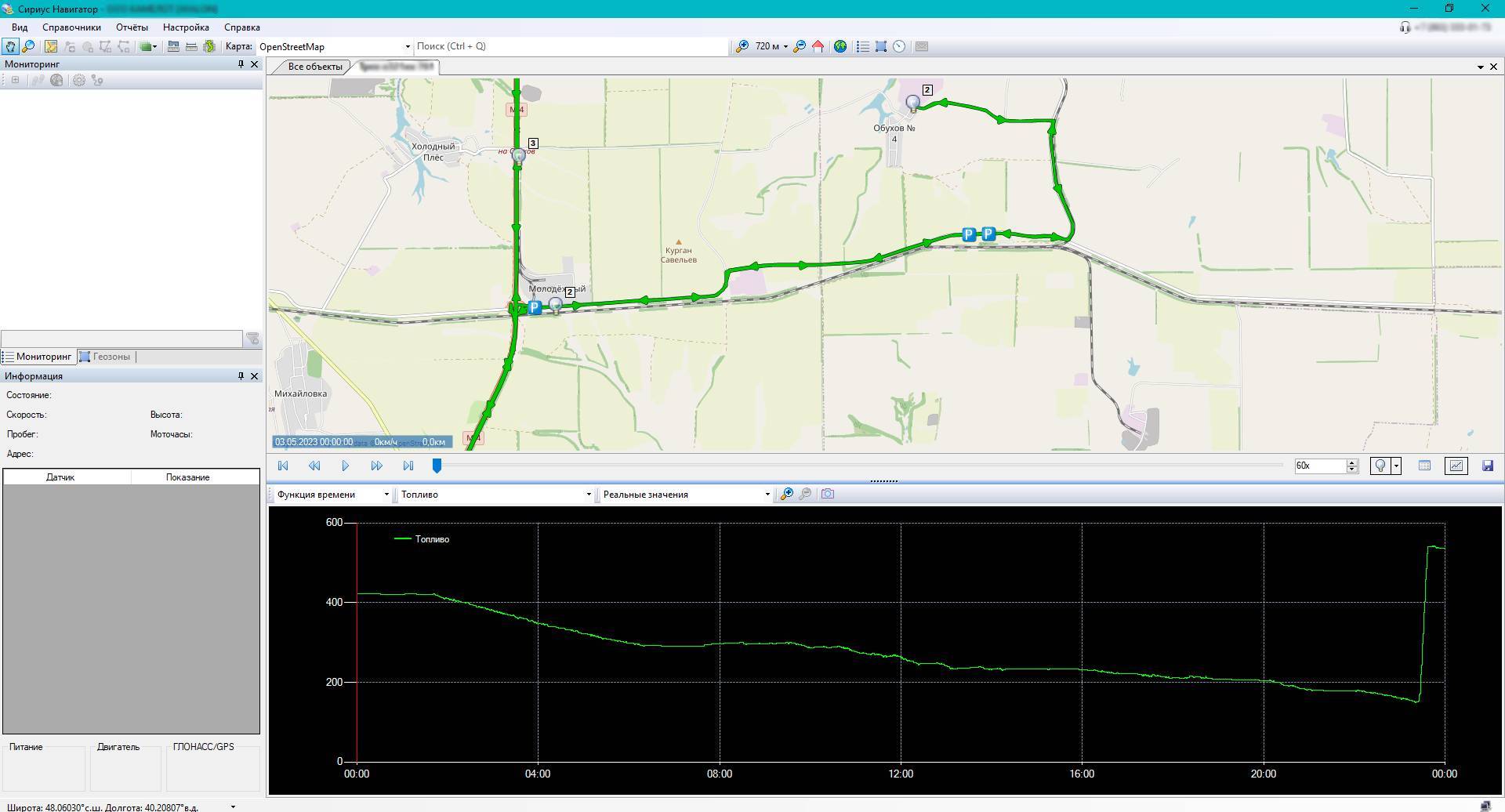
Task: Select the hand pan map tool
Action: tap(10, 46)
